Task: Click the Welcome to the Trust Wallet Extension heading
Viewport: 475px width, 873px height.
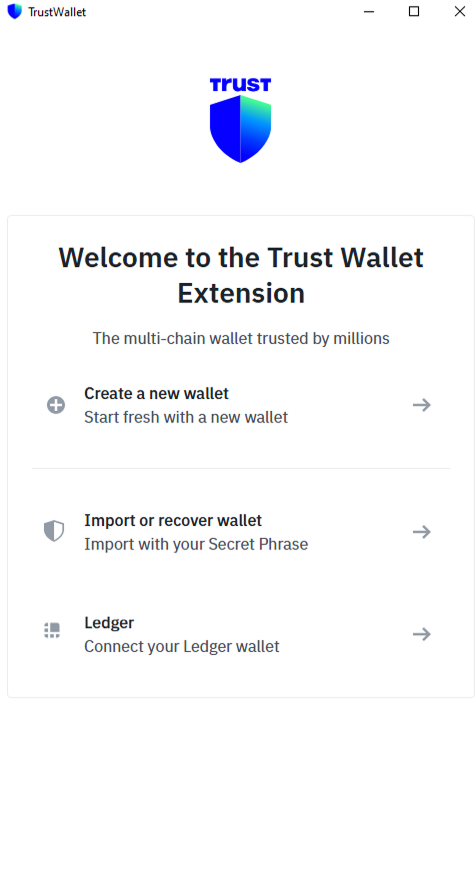Action: click(241, 275)
